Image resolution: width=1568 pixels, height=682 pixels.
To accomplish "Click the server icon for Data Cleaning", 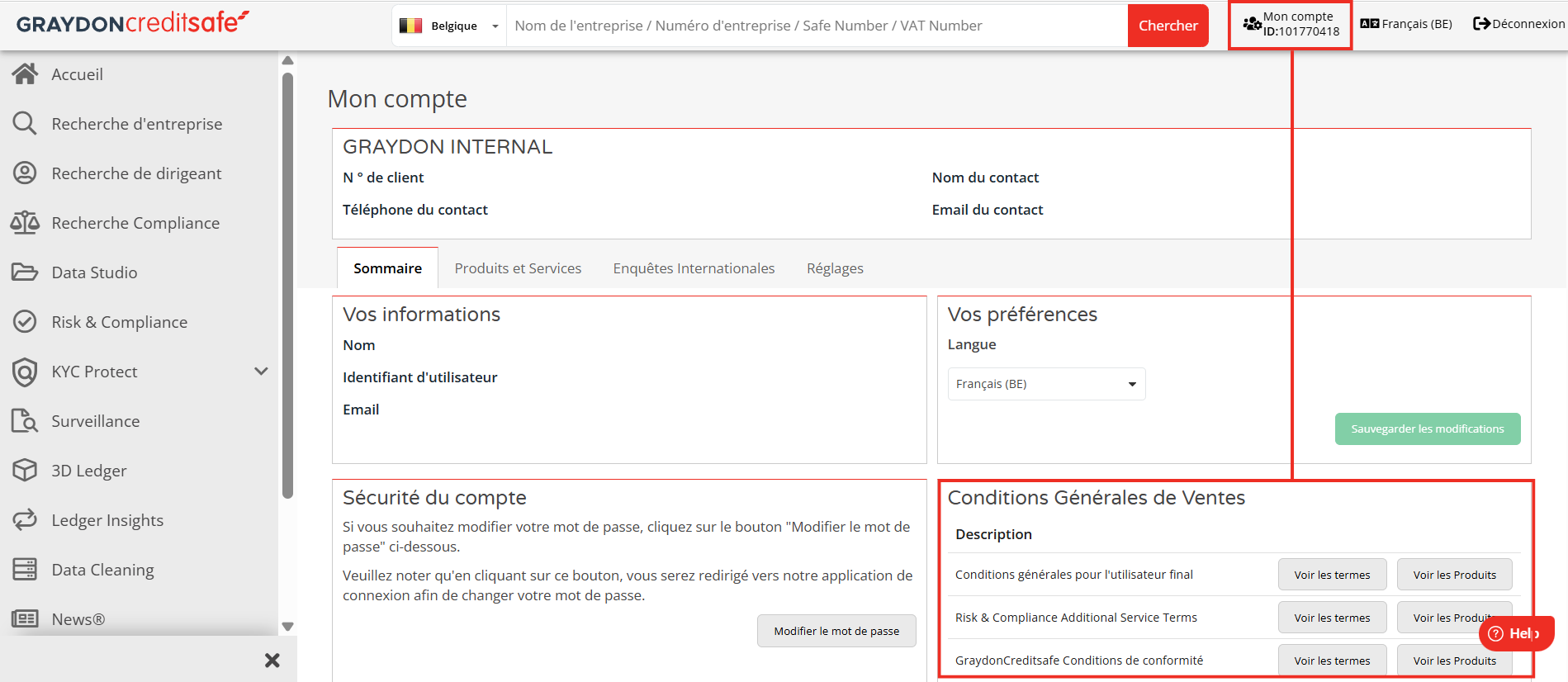I will click(x=25, y=570).
